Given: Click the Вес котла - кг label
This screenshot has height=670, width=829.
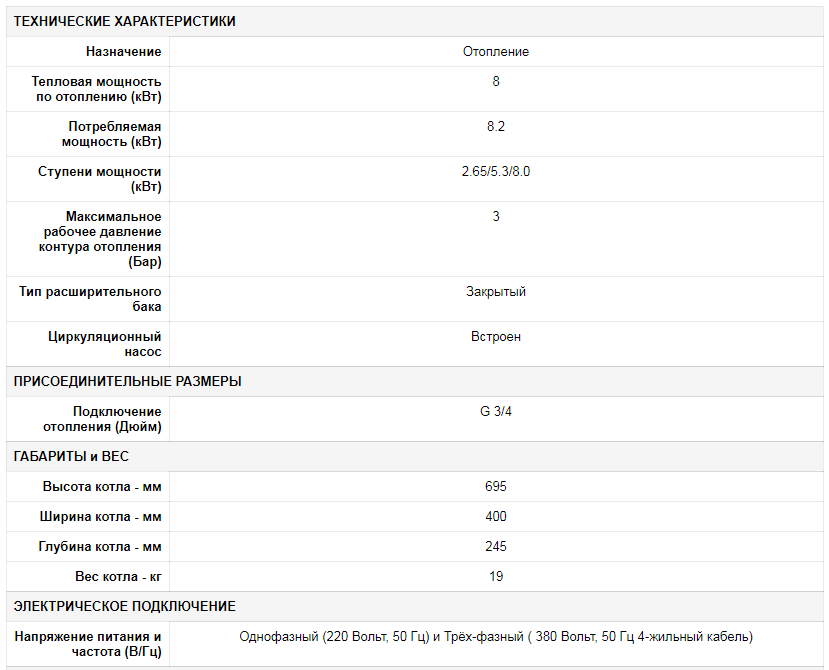Looking at the screenshot, I should tap(118, 577).
